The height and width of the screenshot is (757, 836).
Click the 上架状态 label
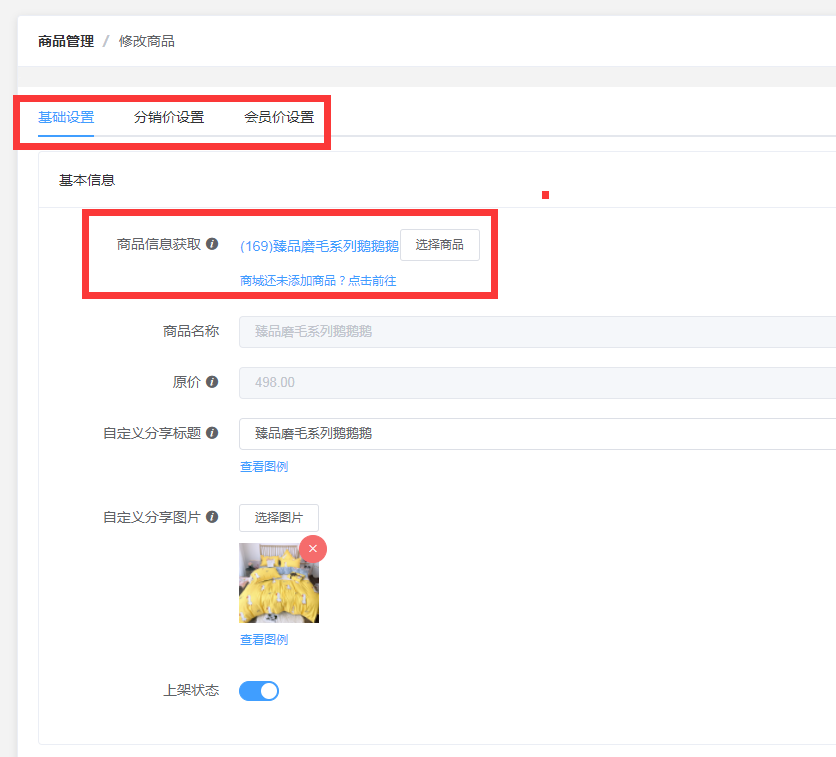click(x=191, y=690)
